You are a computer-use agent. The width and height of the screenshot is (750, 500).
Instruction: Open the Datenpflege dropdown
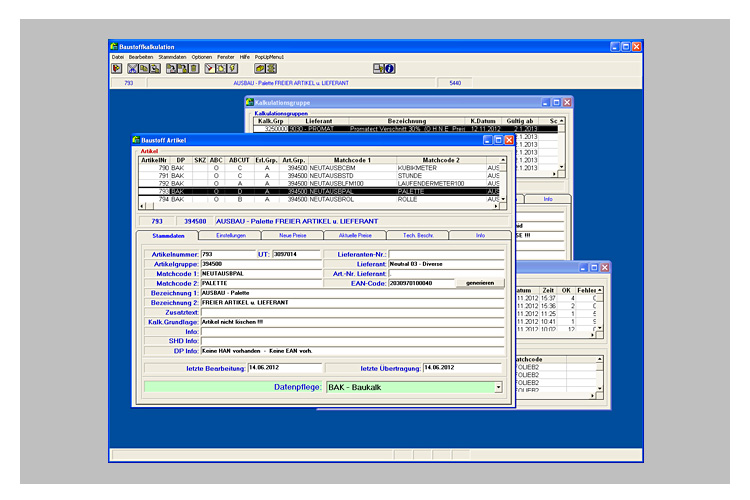[498, 387]
